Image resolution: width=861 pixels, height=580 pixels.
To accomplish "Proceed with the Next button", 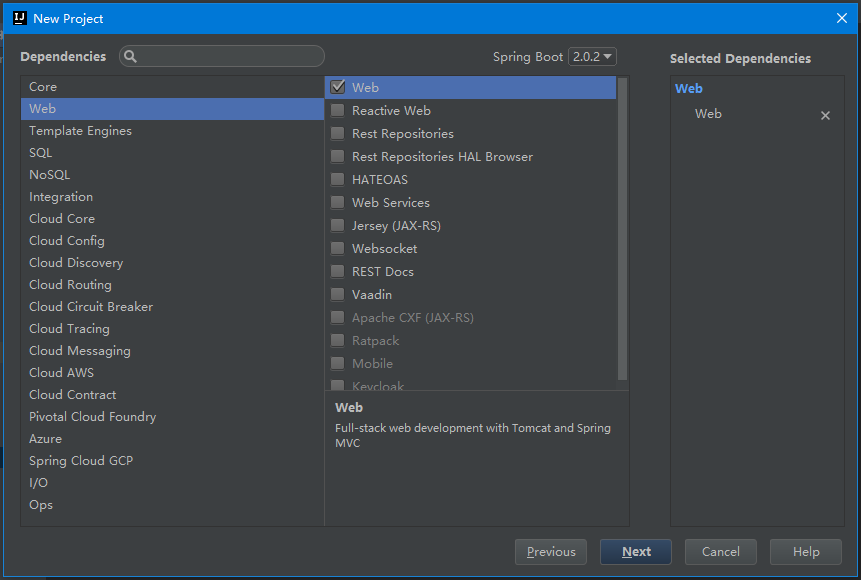I will pos(636,551).
